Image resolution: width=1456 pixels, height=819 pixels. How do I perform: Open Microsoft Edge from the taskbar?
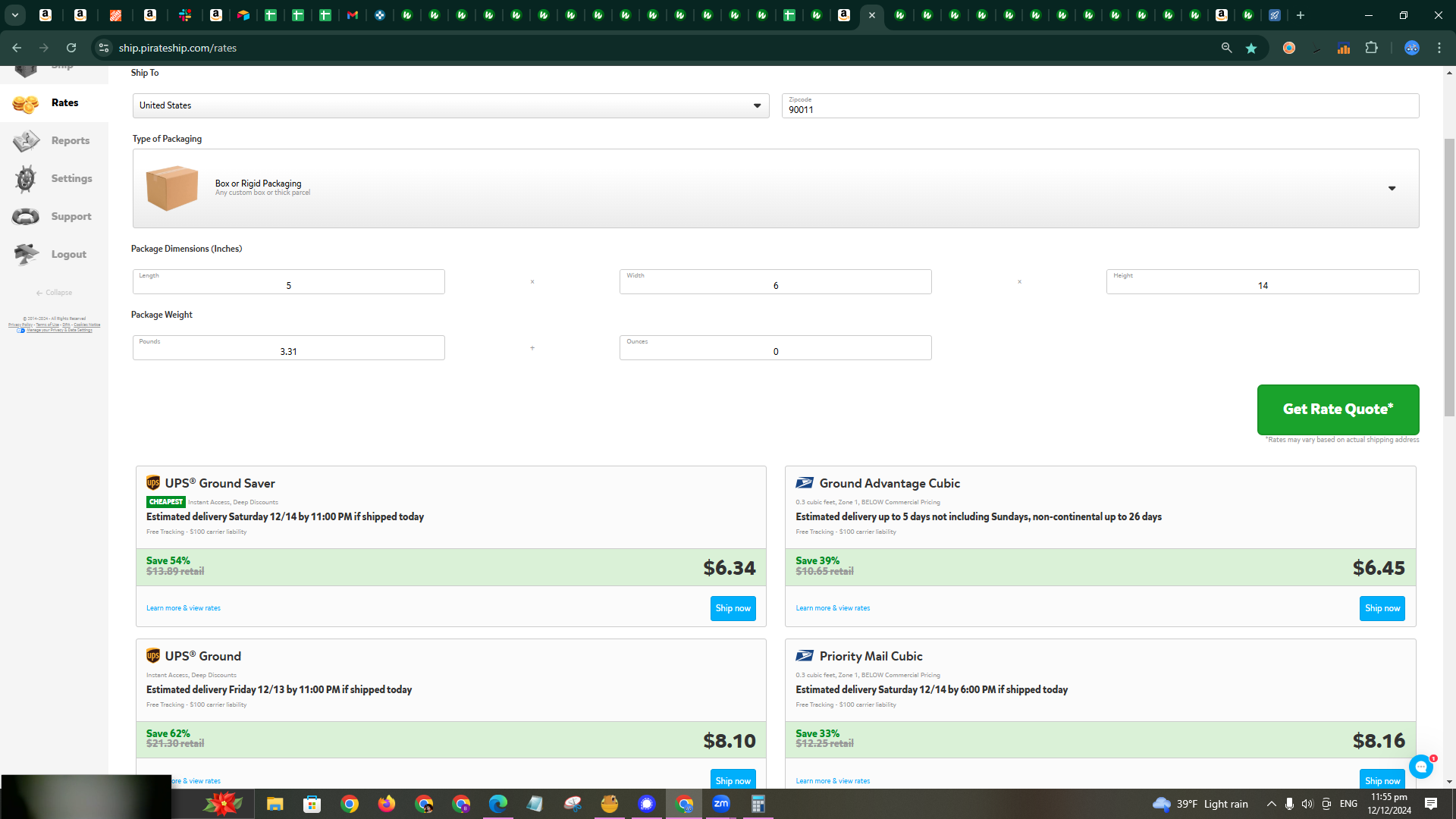(x=498, y=804)
